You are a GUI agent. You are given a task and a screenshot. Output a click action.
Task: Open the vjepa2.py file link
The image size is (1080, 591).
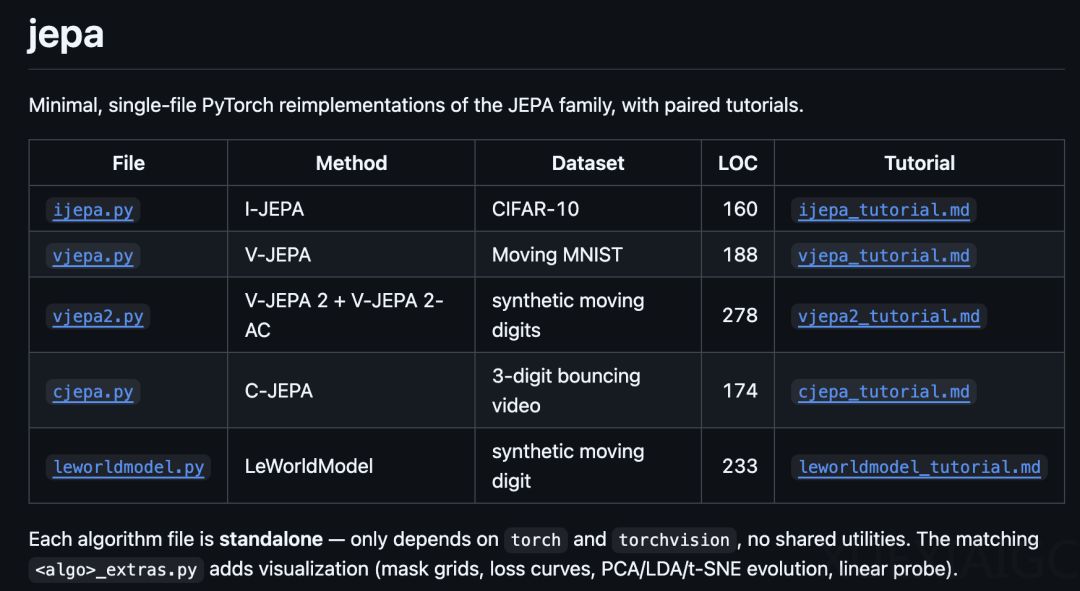[x=98, y=316]
